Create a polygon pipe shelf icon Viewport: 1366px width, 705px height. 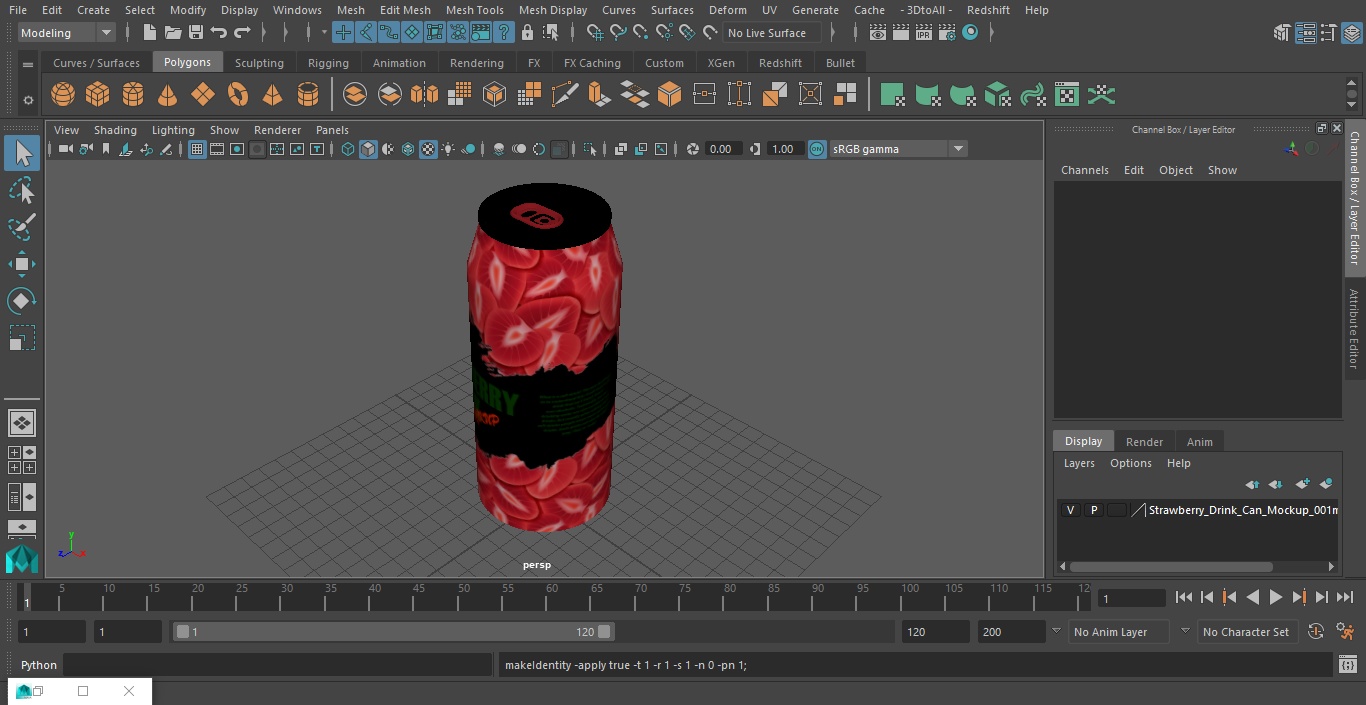point(308,95)
